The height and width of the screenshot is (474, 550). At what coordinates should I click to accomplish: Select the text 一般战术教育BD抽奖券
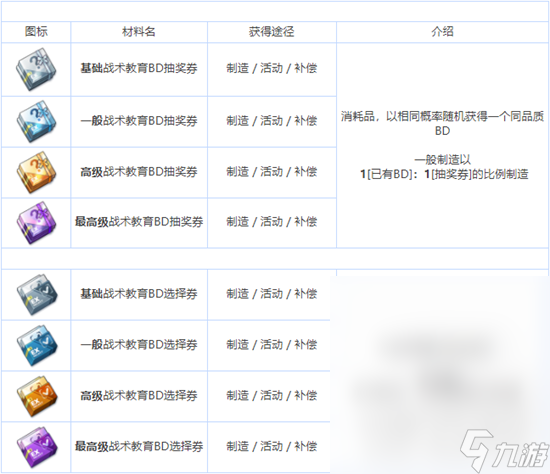click(x=139, y=121)
